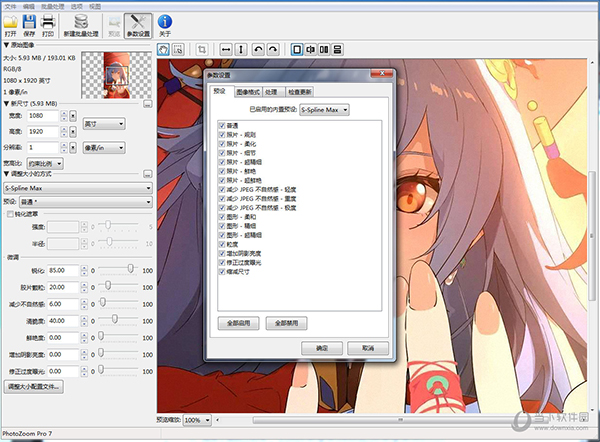
Task: Click the 调整大小配置文件 button
Action: [x=34, y=387]
